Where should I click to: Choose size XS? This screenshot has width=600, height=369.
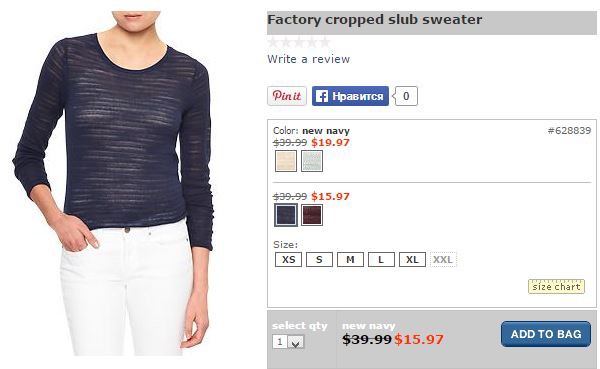tap(289, 260)
